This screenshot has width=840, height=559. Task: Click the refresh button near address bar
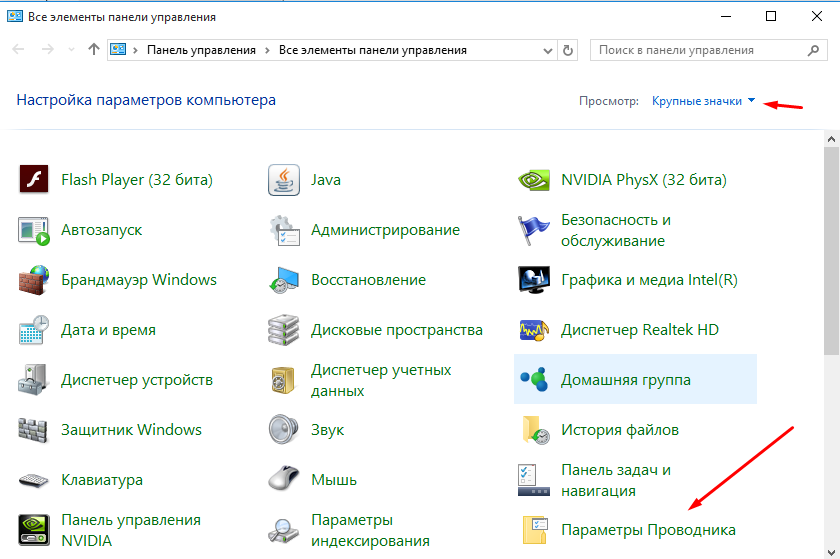tap(569, 49)
